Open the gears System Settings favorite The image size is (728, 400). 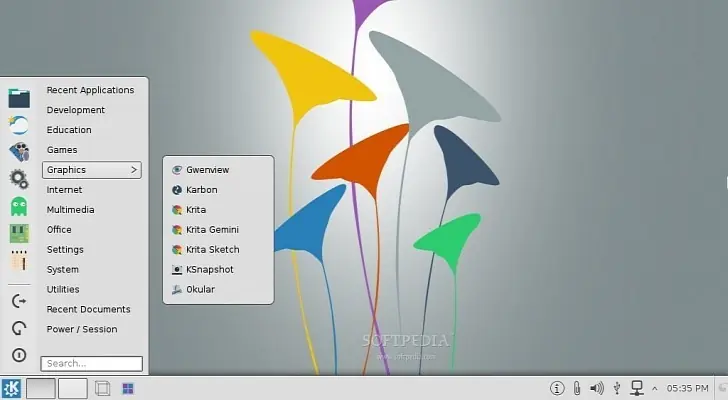(19, 179)
